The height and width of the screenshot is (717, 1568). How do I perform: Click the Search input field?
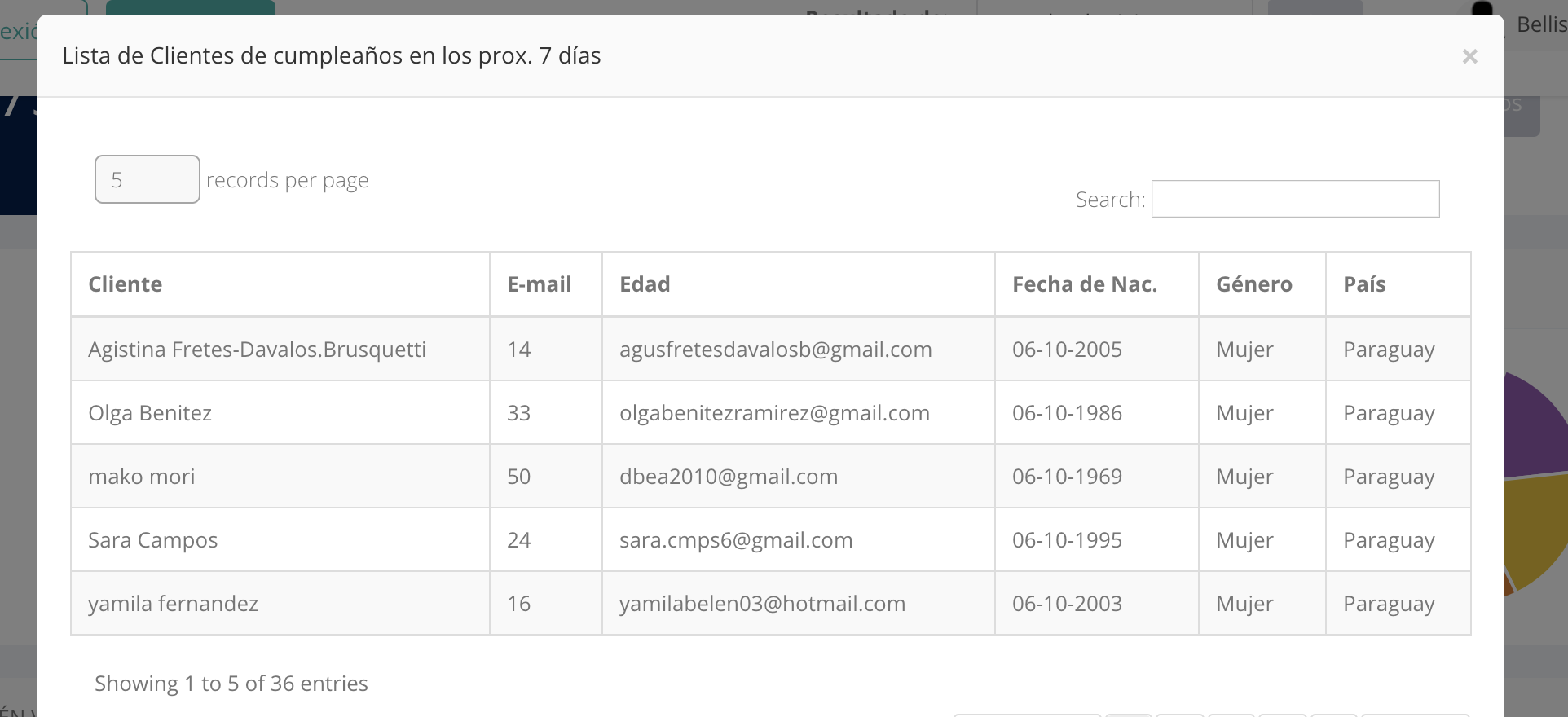[1295, 199]
